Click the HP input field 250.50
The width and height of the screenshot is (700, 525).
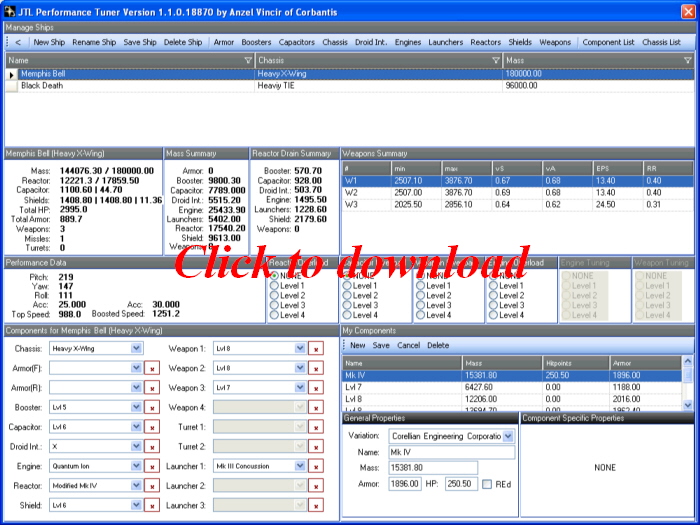pyautogui.click(x=461, y=484)
